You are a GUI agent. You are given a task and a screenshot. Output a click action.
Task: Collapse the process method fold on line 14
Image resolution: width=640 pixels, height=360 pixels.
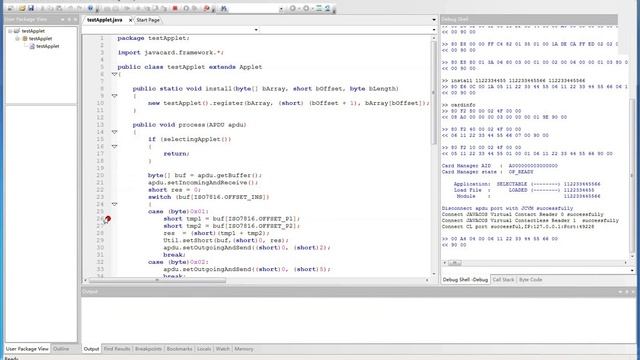(x=114, y=132)
